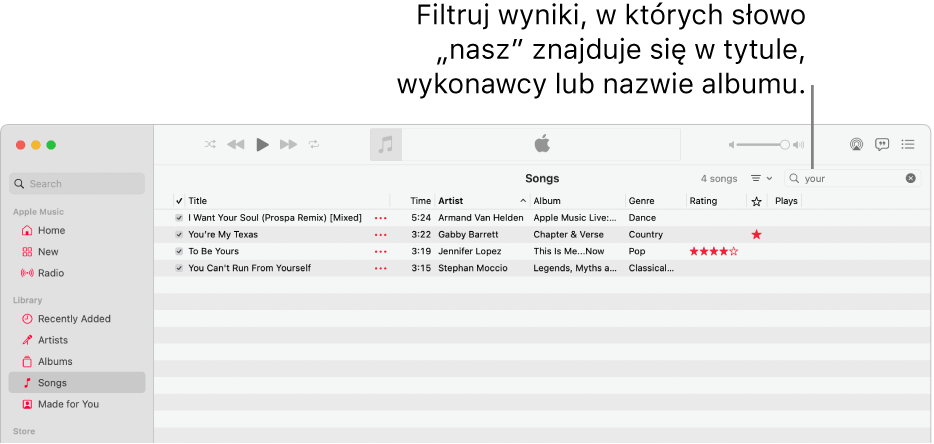The width and height of the screenshot is (934, 444).
Task: Click the Radio broadcast icon
Action: 27,274
